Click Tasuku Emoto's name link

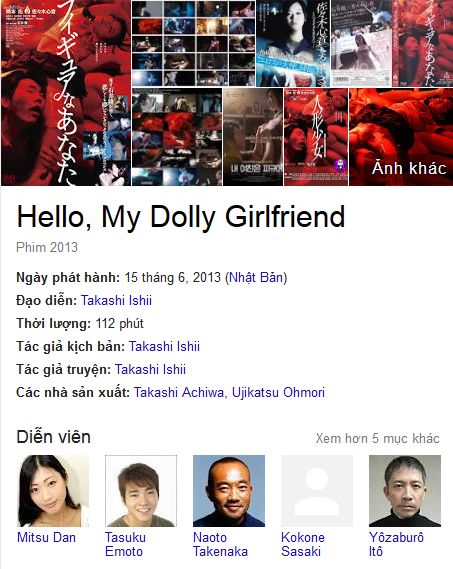pyautogui.click(x=125, y=544)
